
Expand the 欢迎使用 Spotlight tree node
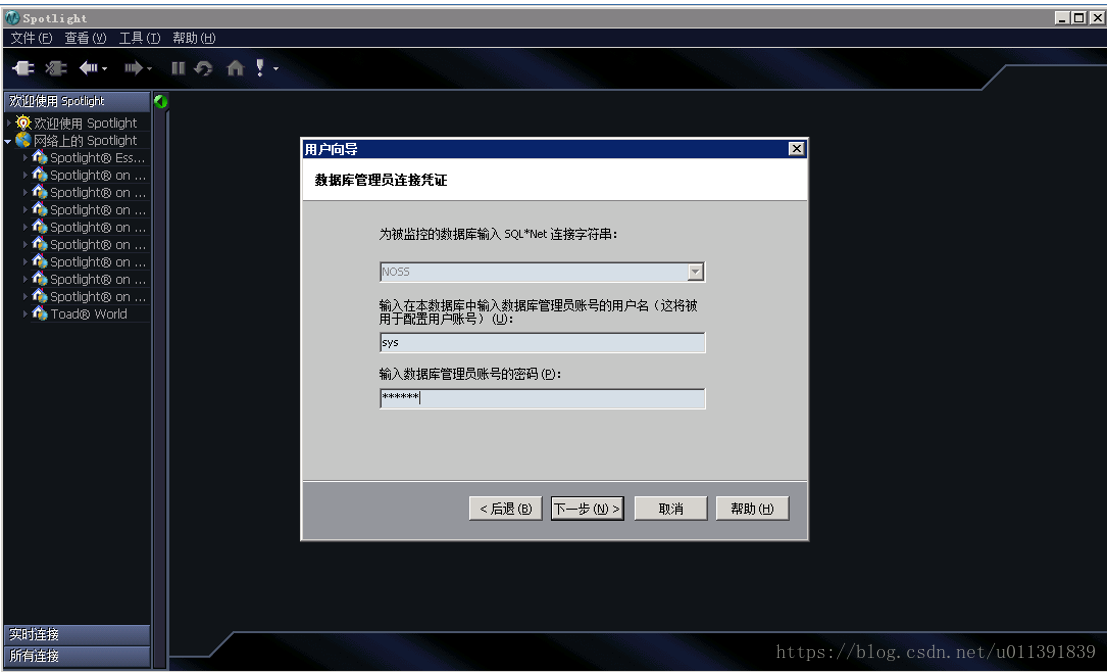tap(8, 123)
